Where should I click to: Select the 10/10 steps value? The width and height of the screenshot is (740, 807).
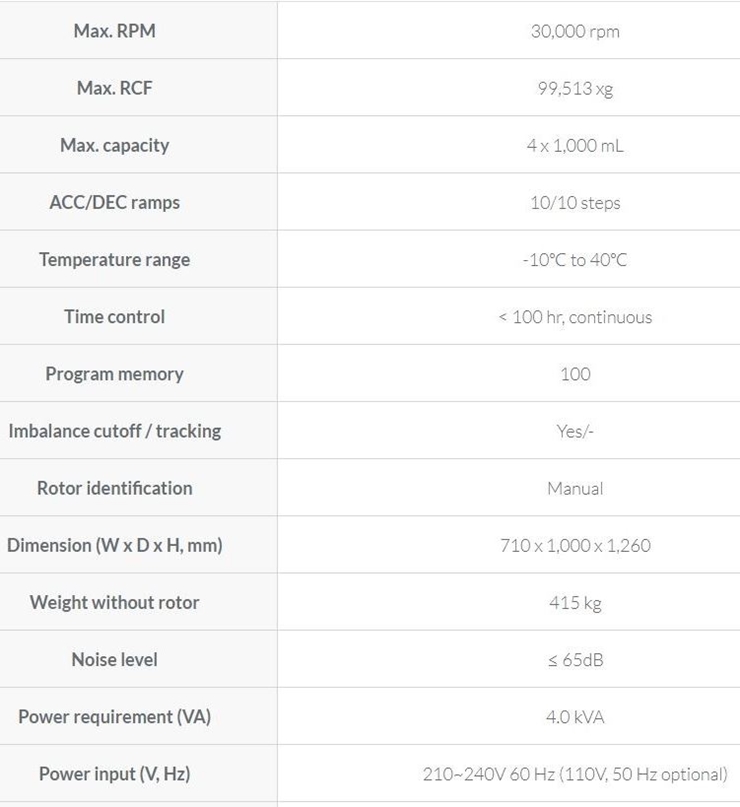point(575,203)
